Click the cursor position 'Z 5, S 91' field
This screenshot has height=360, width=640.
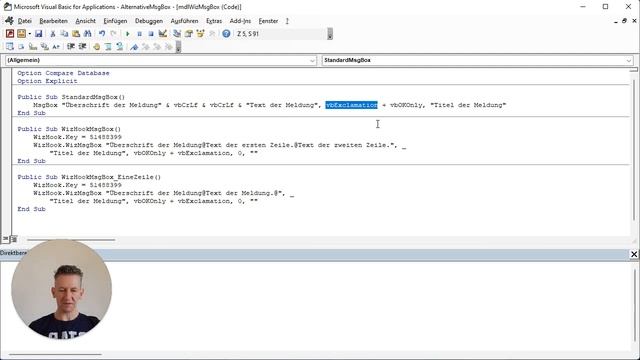tap(281, 34)
